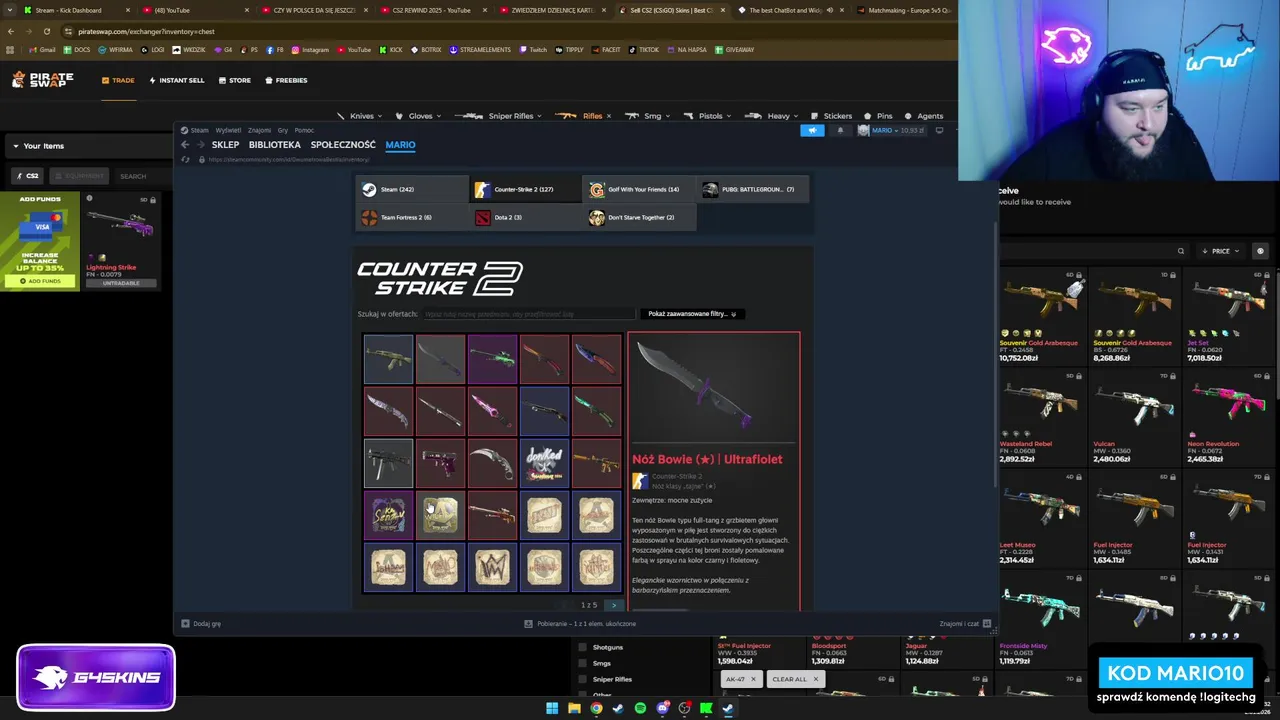Viewport: 1280px width, 720px height.
Task: Open the STREAMELEMENTS bookmark
Action: (x=480, y=49)
